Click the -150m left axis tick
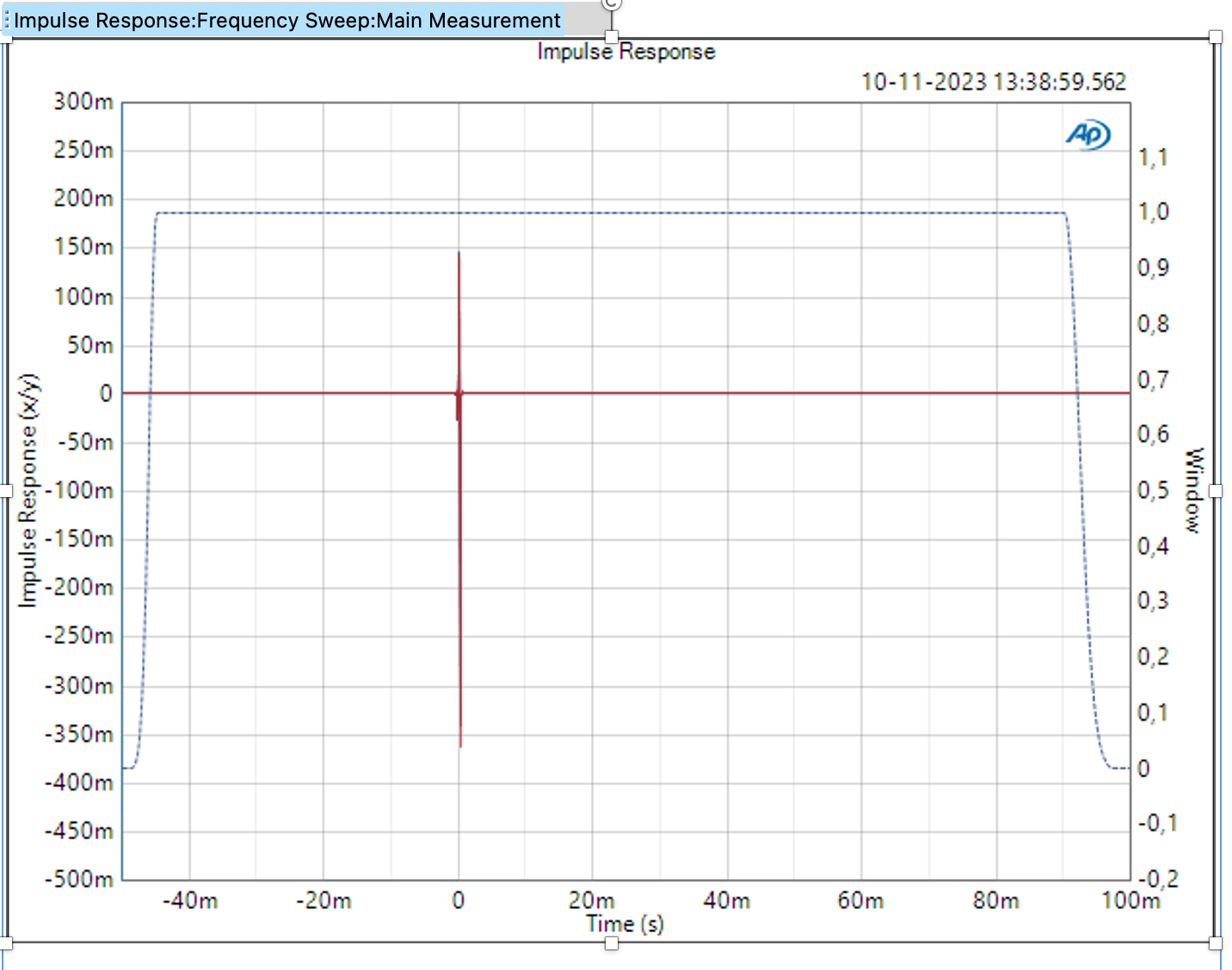Image resolution: width=1232 pixels, height=970 pixels. click(x=79, y=539)
